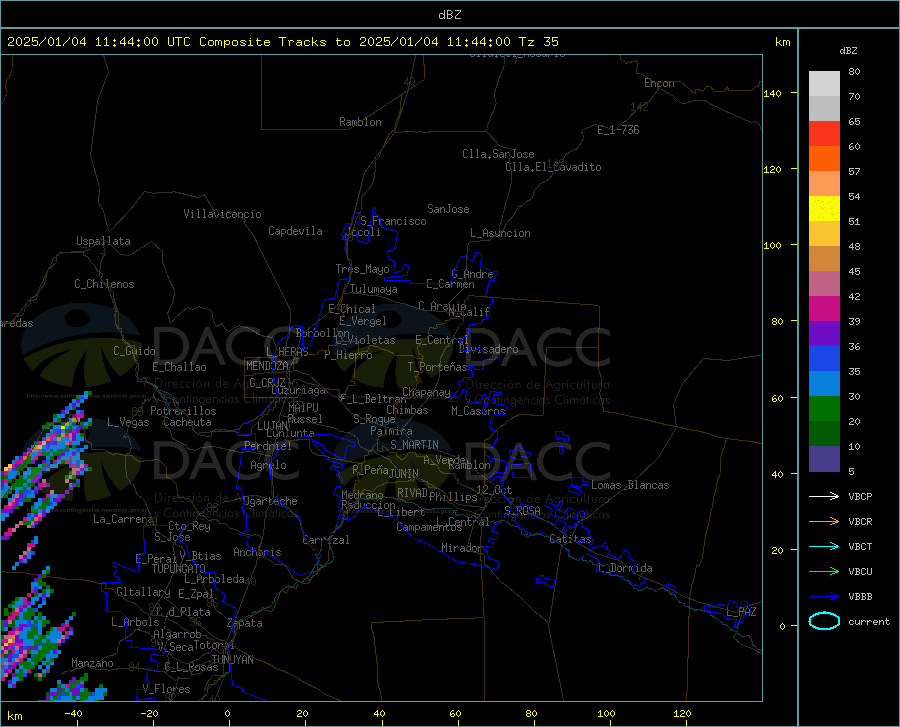This screenshot has height=727, width=900.
Task: Click the SanJose map label
Action: [x=448, y=209]
